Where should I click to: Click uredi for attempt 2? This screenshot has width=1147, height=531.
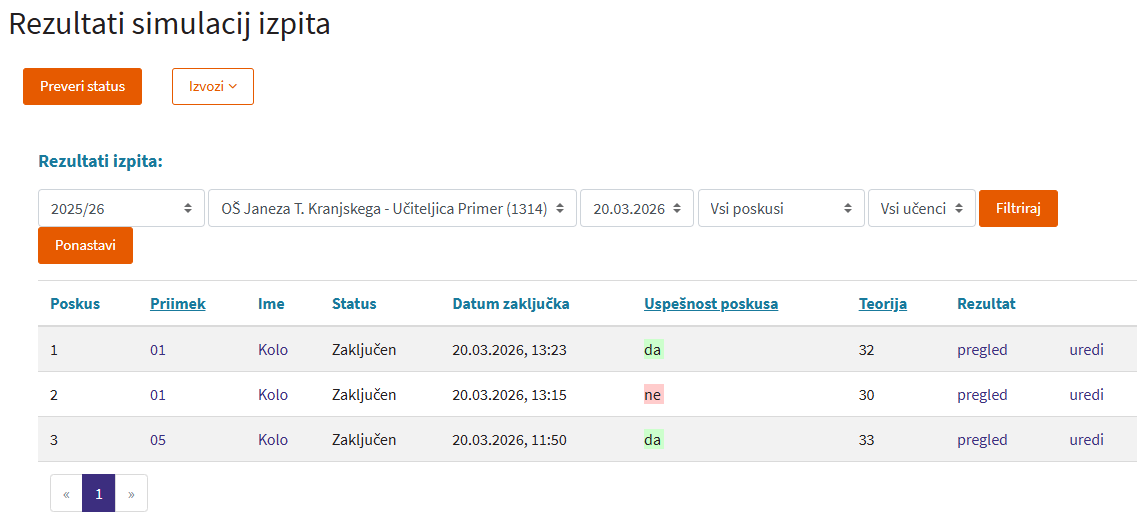click(1087, 395)
